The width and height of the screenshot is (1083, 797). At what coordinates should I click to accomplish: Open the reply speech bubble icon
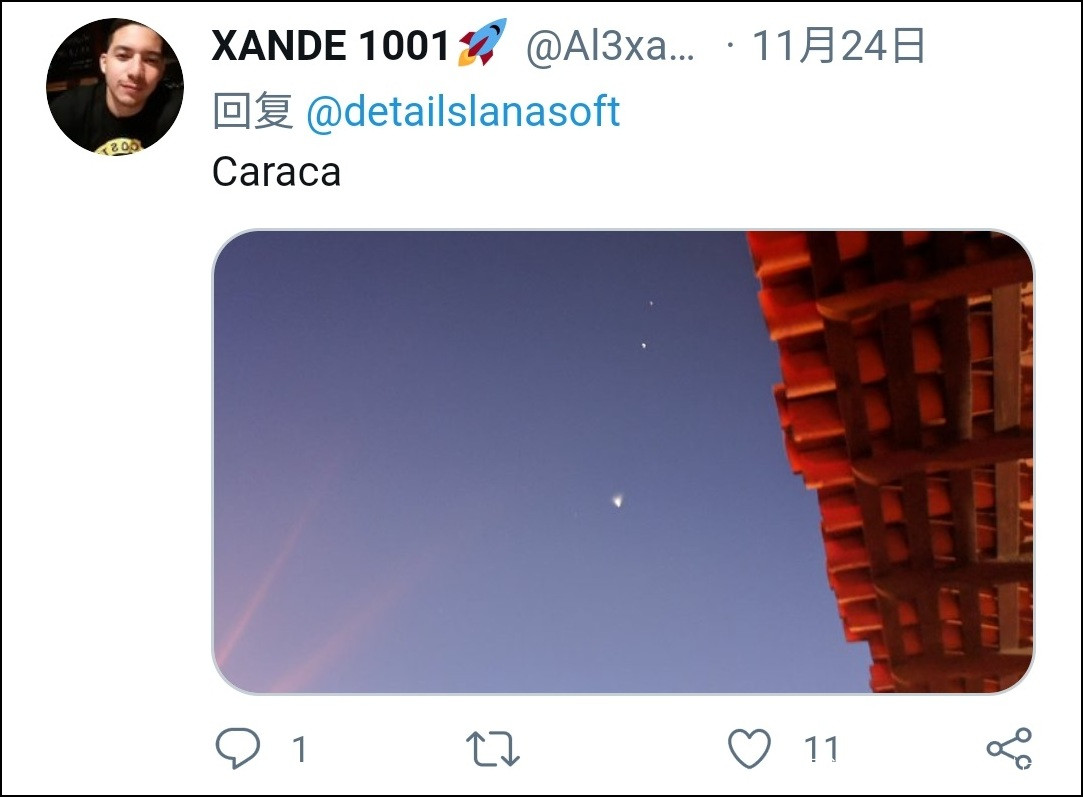click(x=238, y=748)
